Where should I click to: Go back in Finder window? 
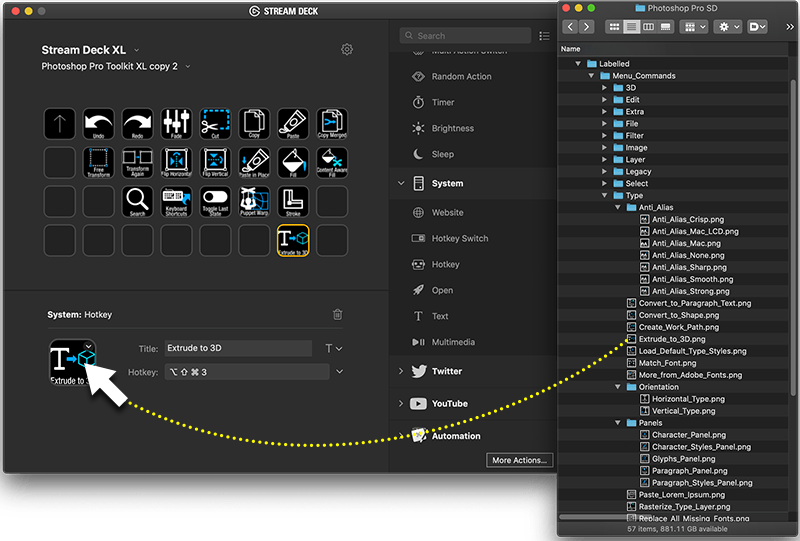point(570,27)
